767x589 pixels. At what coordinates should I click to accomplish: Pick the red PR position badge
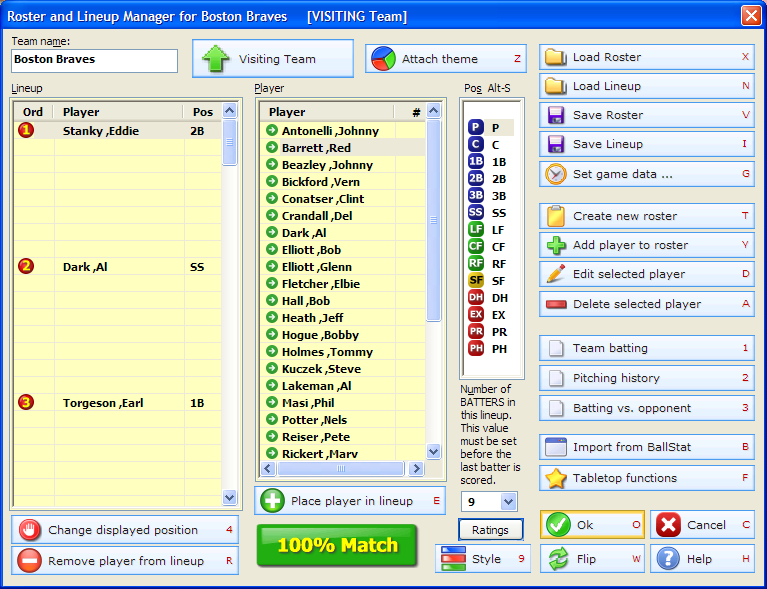(x=475, y=332)
